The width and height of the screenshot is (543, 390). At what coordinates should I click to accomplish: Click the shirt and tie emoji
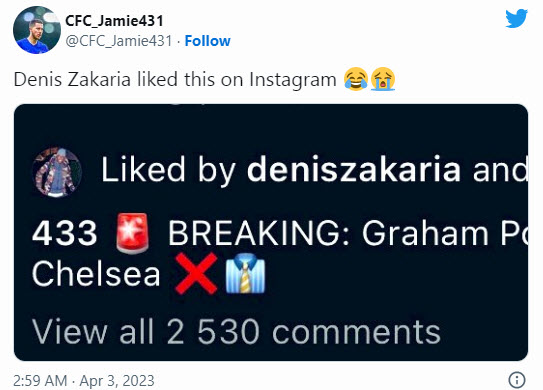click(x=245, y=274)
